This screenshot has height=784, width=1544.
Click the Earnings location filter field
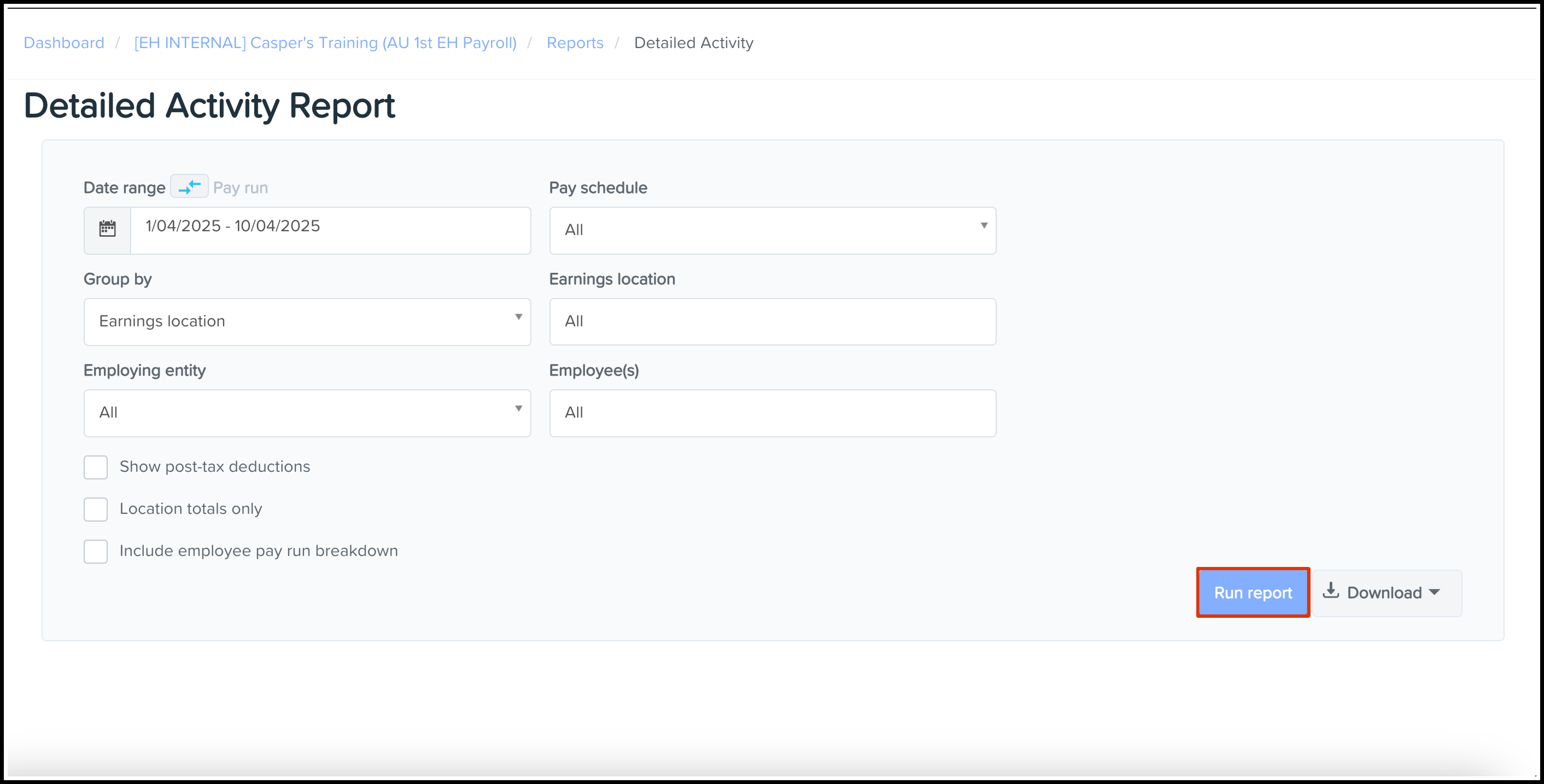(x=772, y=322)
